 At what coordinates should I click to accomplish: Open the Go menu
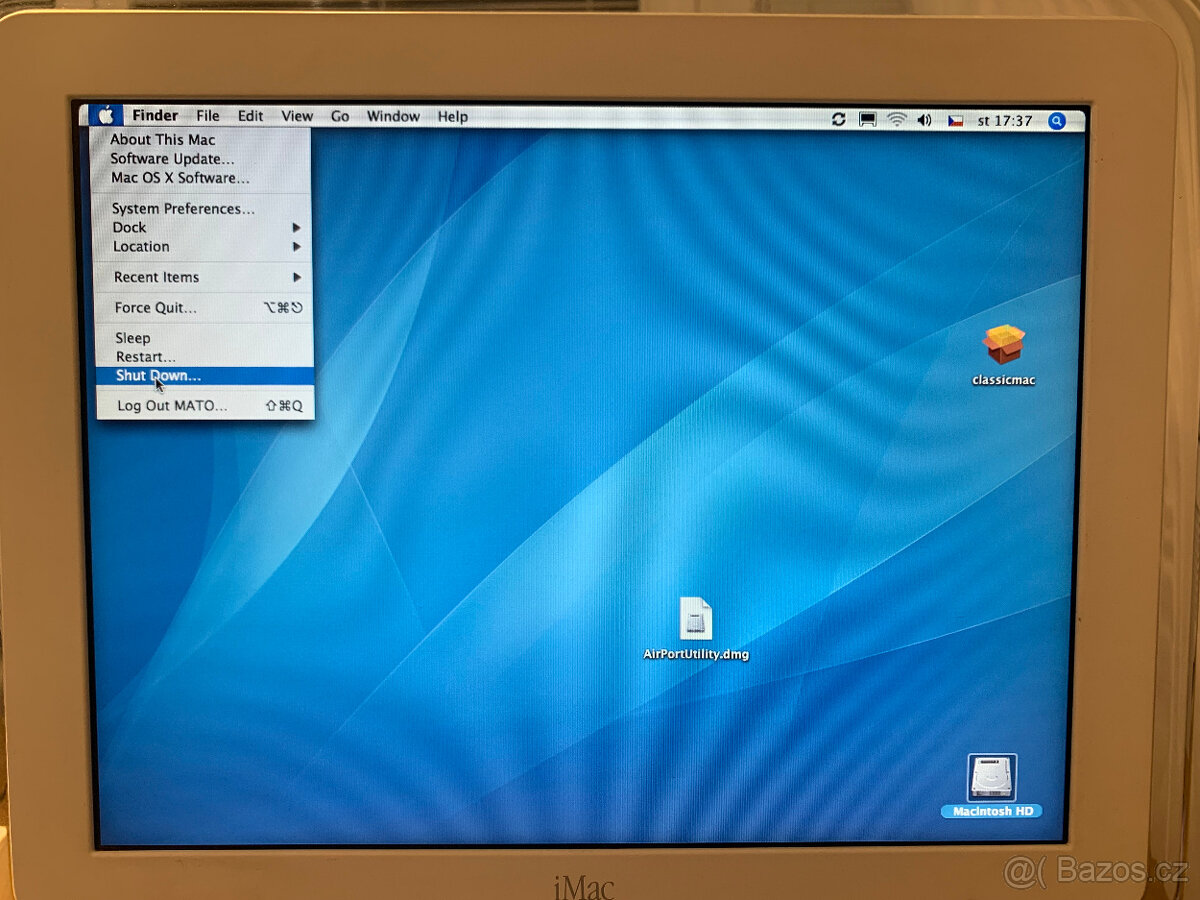(x=340, y=116)
